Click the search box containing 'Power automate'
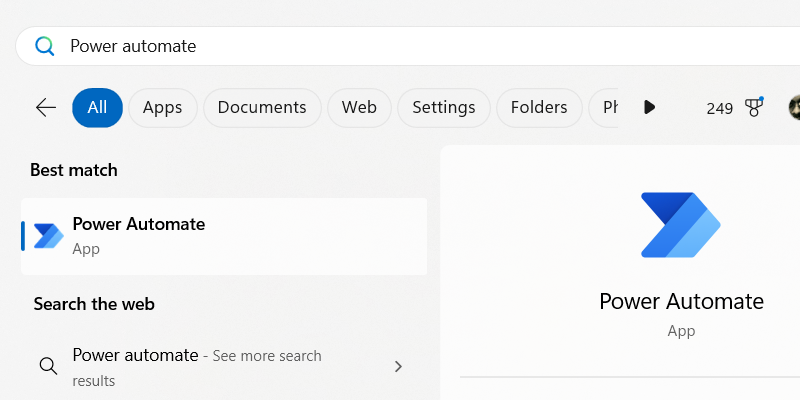The image size is (800, 400). (400, 46)
